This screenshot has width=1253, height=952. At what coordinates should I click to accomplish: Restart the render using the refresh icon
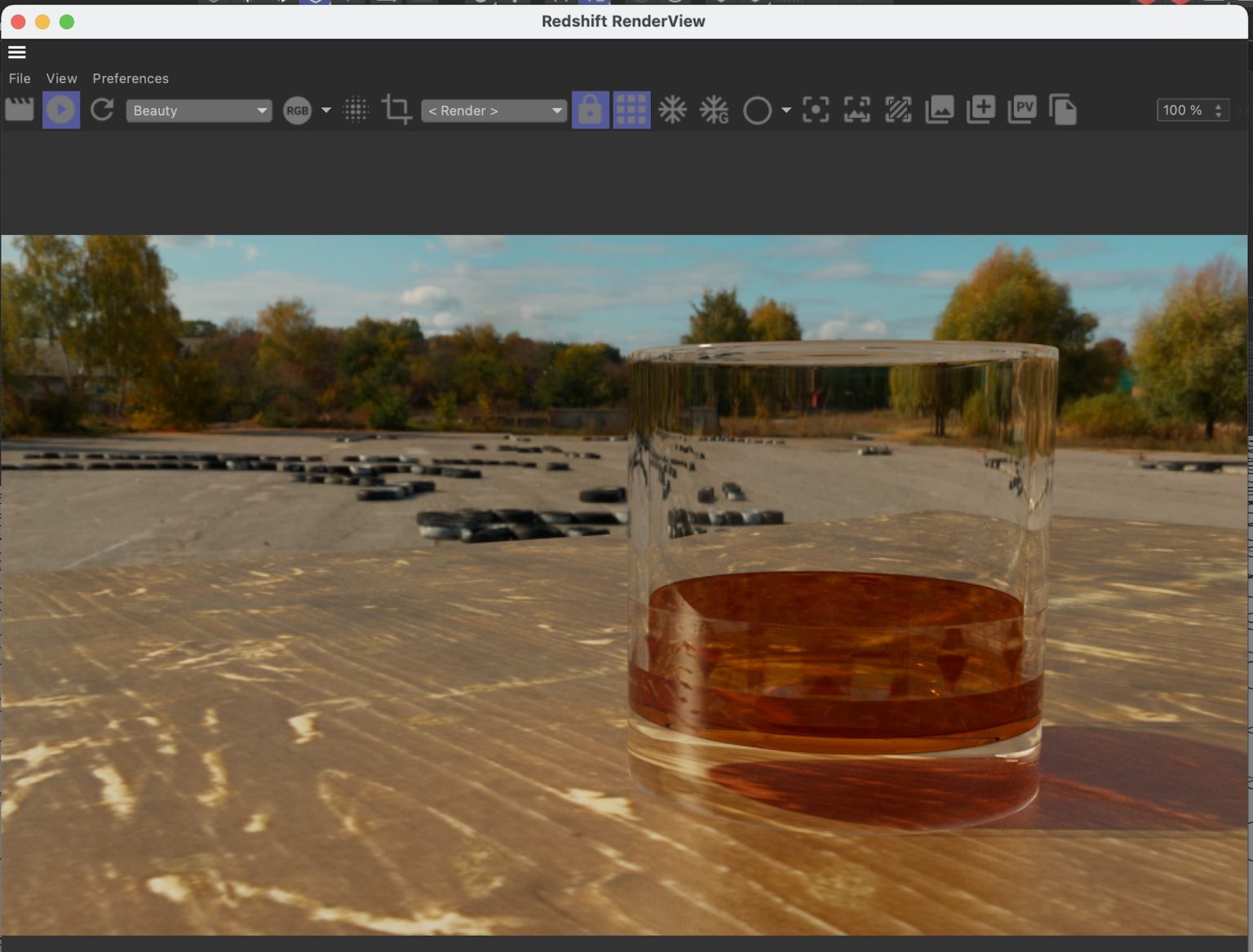pos(102,109)
